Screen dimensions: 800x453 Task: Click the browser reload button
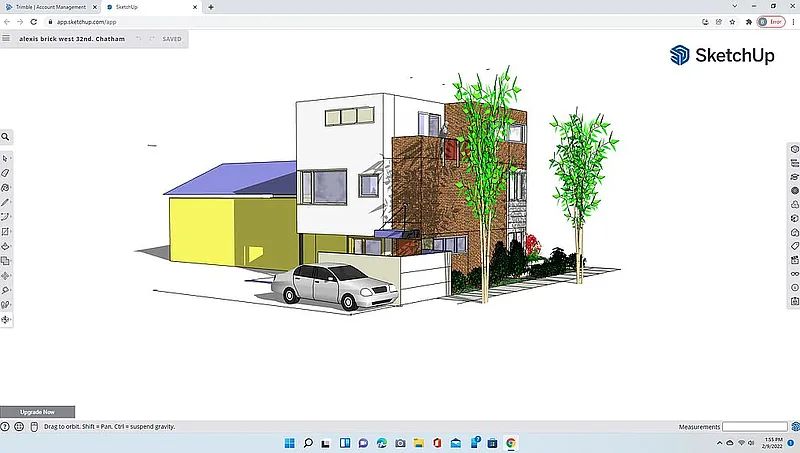34,21
